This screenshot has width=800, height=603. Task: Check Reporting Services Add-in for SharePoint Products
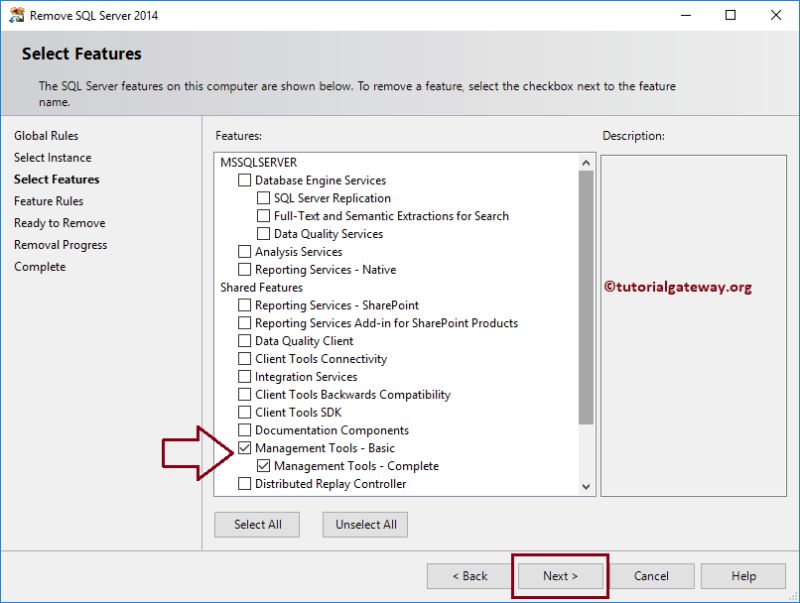[245, 323]
